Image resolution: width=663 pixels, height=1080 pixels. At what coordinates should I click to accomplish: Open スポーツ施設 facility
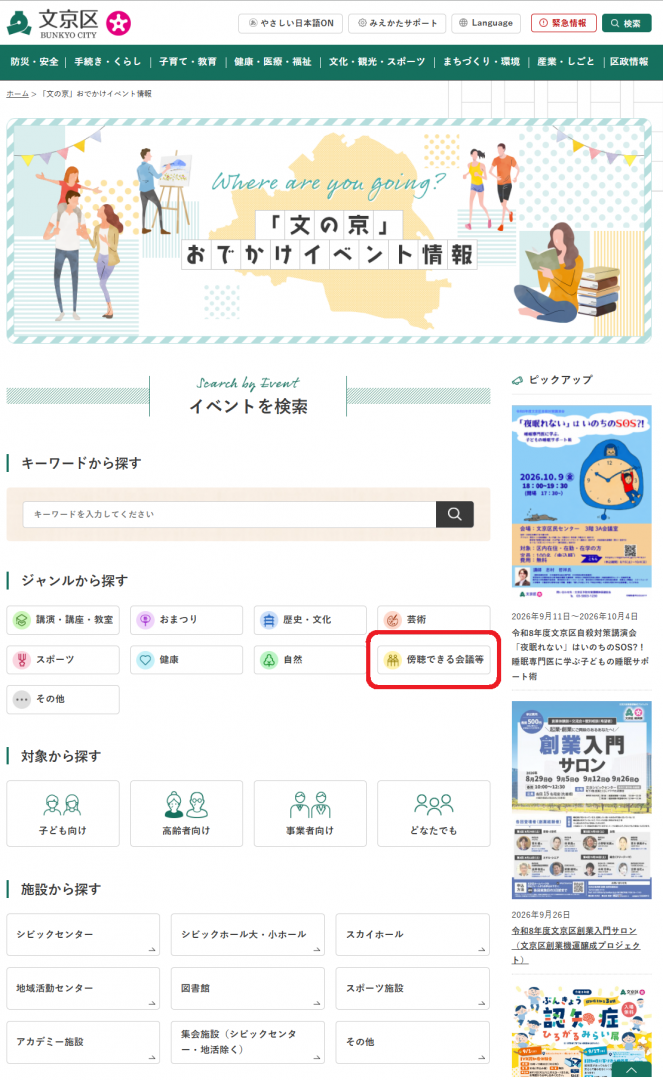[412, 988]
